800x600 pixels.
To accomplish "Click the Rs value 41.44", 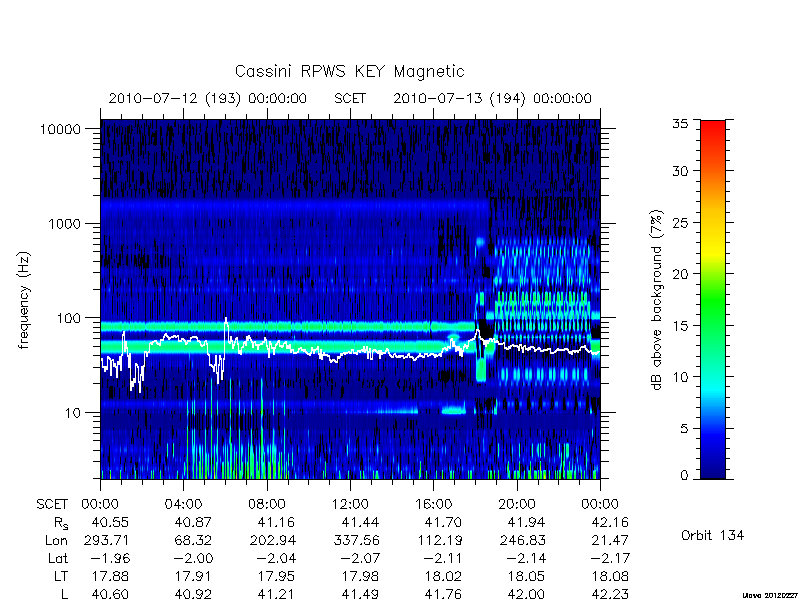I will point(360,522).
